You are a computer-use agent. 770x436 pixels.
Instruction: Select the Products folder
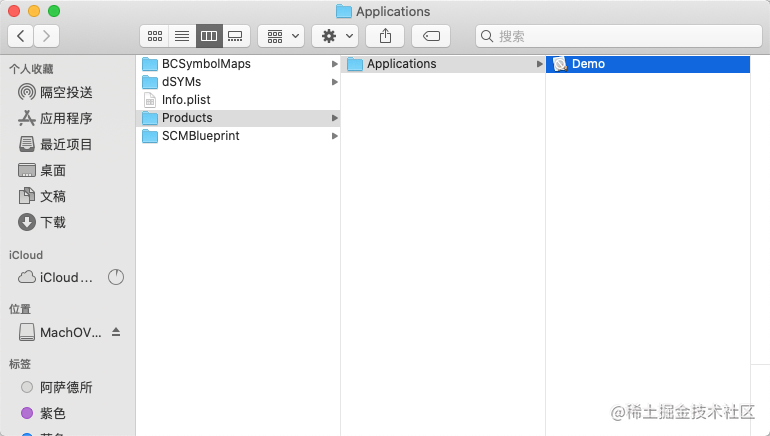238,118
